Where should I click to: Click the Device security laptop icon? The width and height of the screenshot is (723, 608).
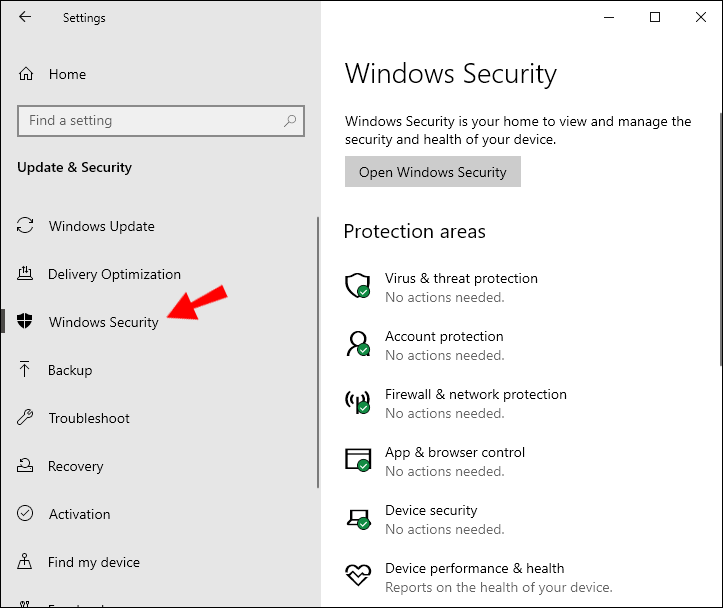click(x=358, y=518)
